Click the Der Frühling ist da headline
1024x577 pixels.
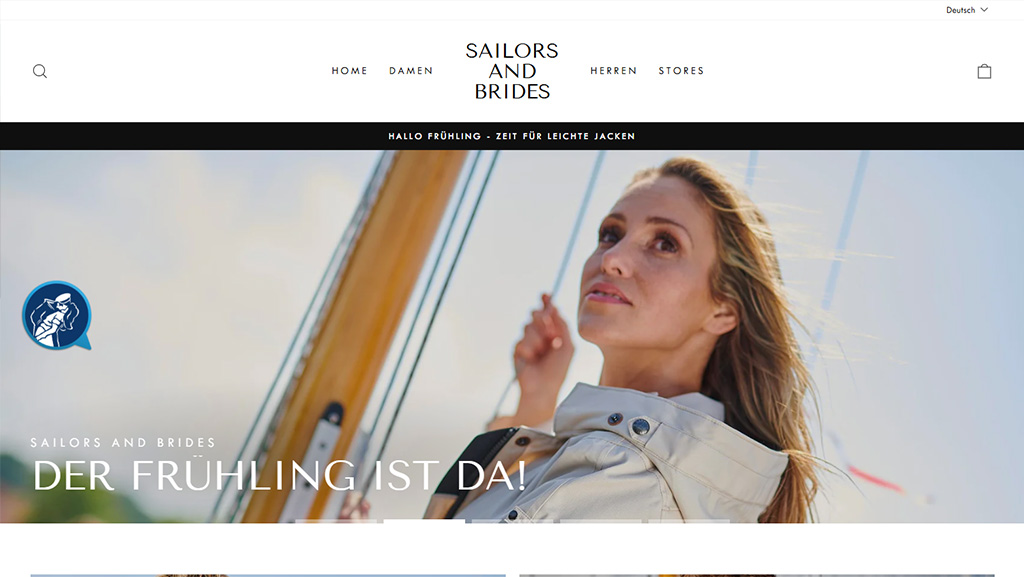(279, 475)
